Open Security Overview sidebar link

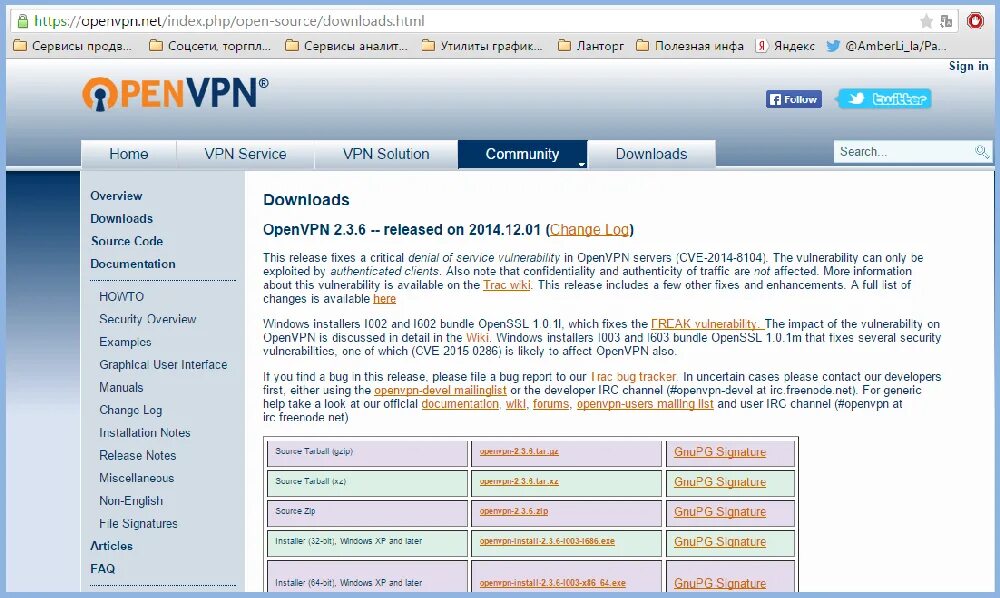pyautogui.click(x=148, y=319)
